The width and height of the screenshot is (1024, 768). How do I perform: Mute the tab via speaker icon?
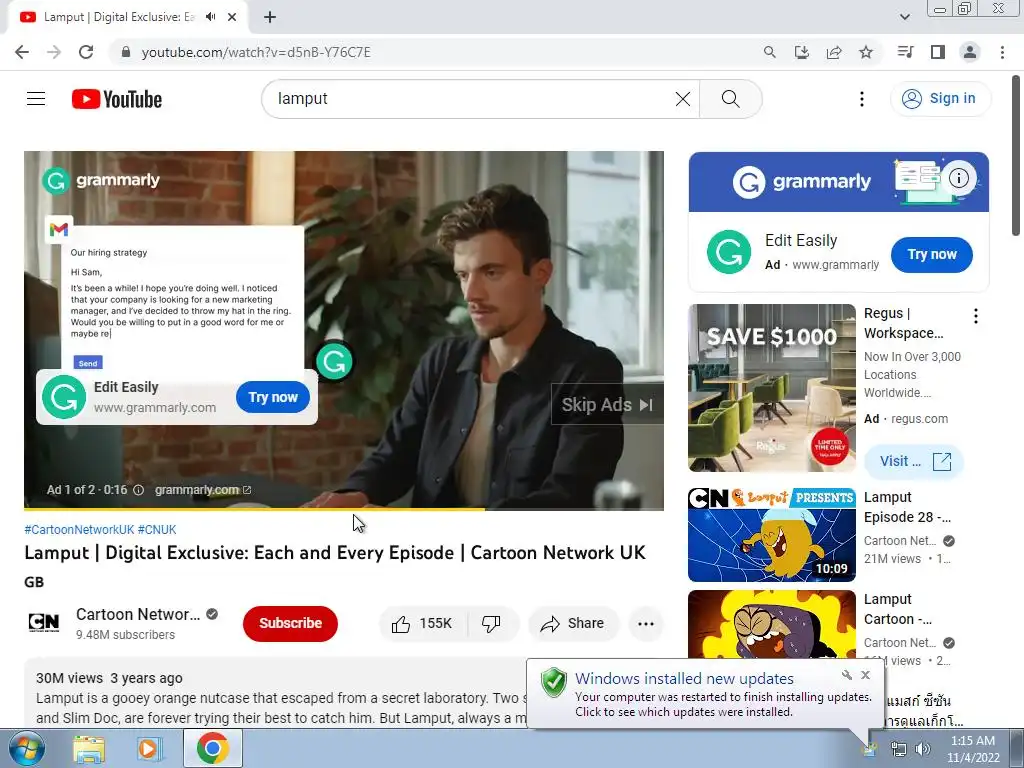coord(210,17)
